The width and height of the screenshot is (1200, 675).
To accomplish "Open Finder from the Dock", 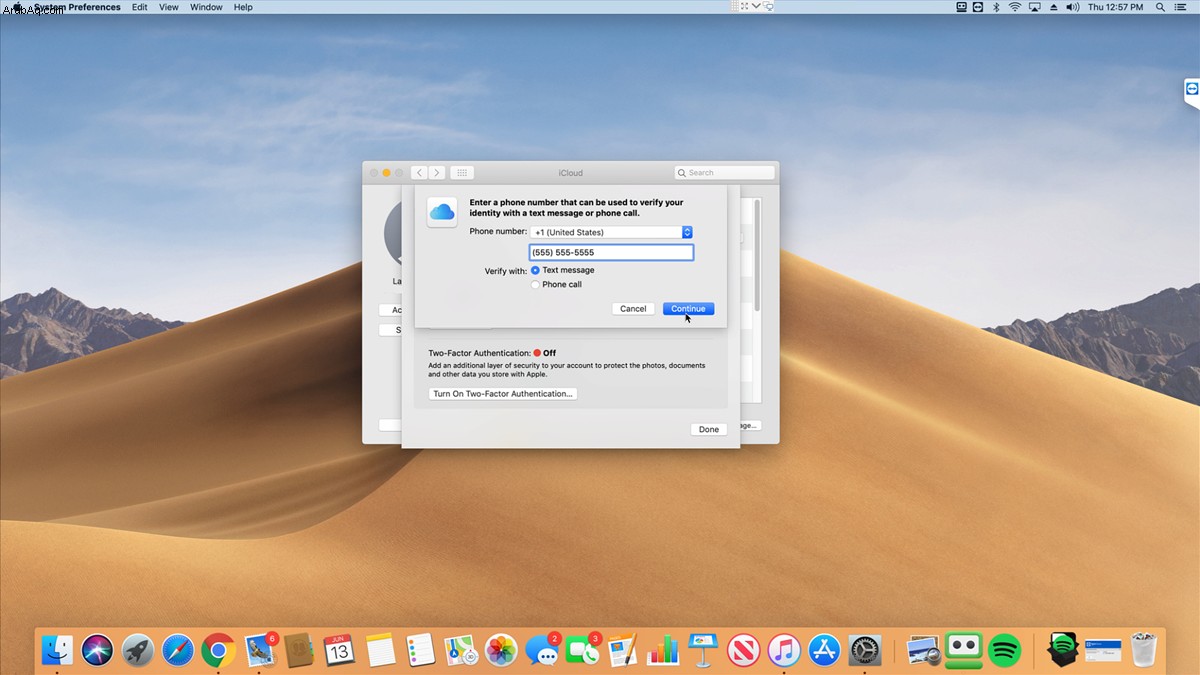I will pos(58,650).
